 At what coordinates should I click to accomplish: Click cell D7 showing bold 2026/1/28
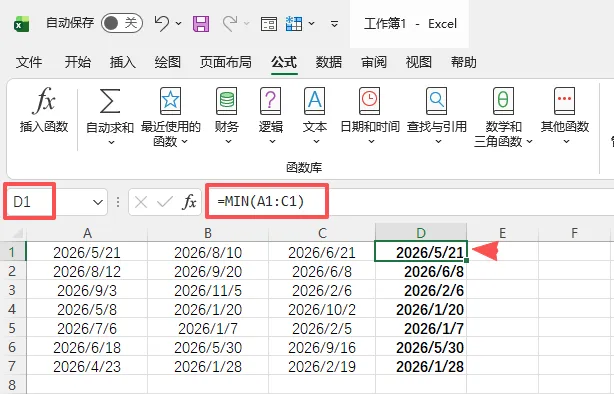point(421,366)
